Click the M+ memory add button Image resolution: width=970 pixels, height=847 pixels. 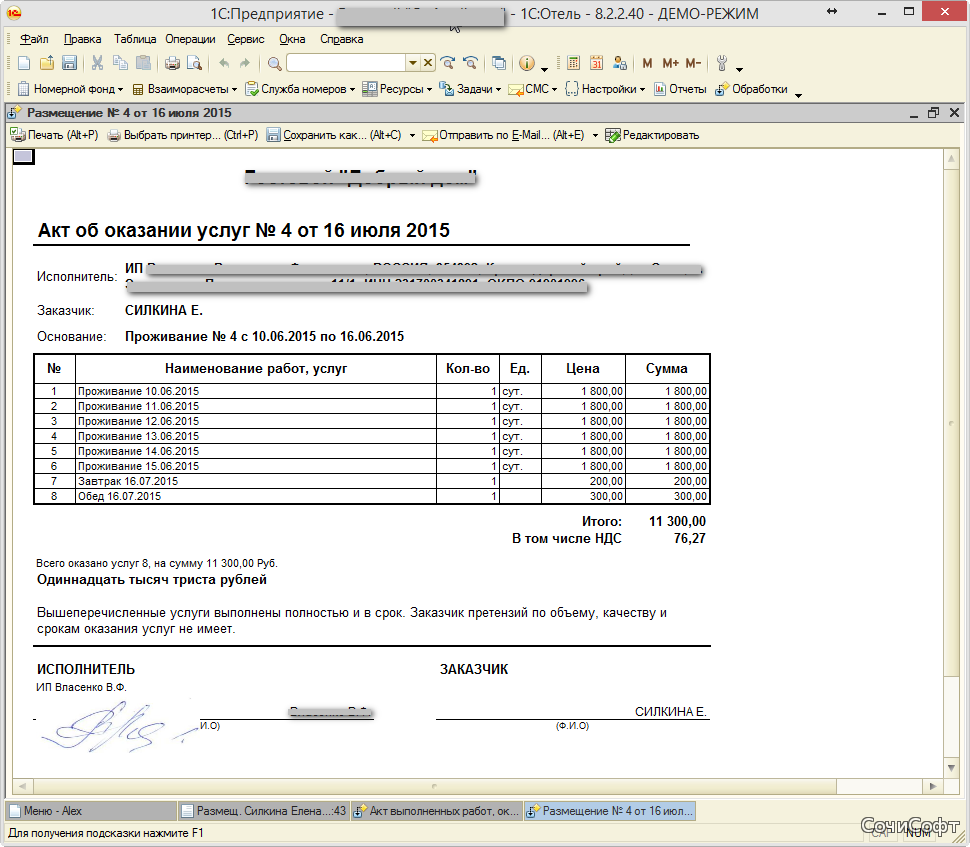coord(670,63)
